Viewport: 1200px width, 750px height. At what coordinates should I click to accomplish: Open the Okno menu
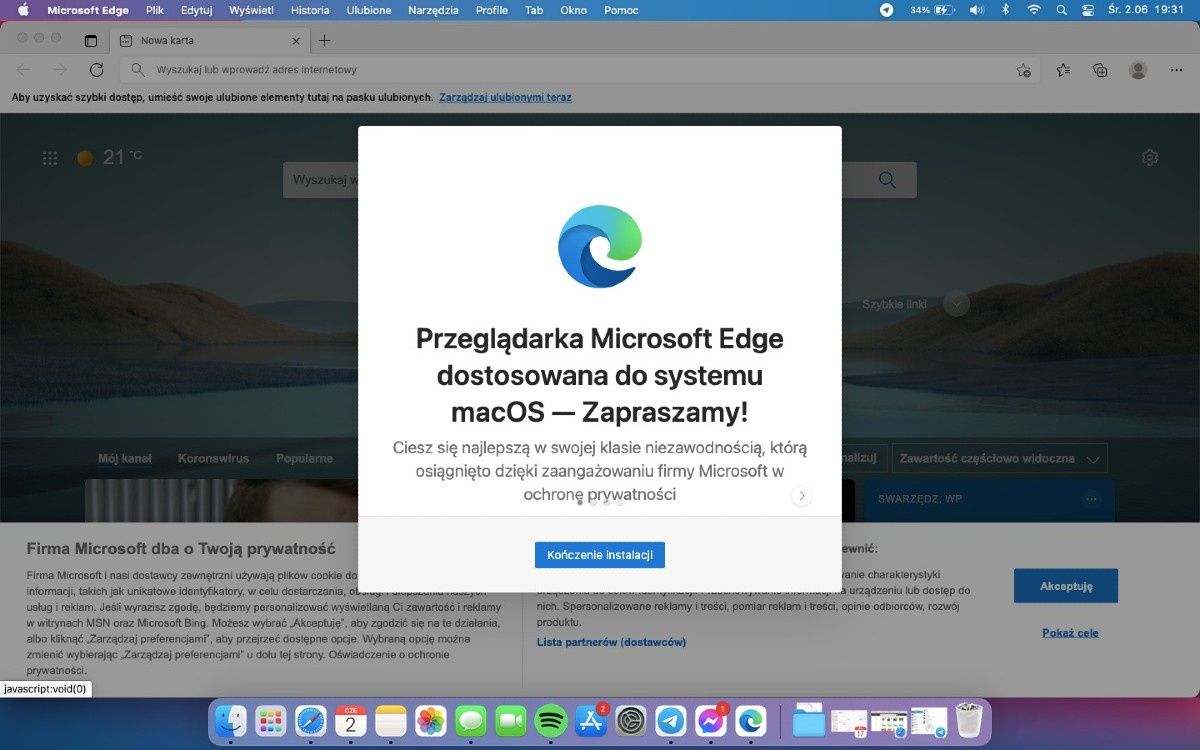coord(573,10)
